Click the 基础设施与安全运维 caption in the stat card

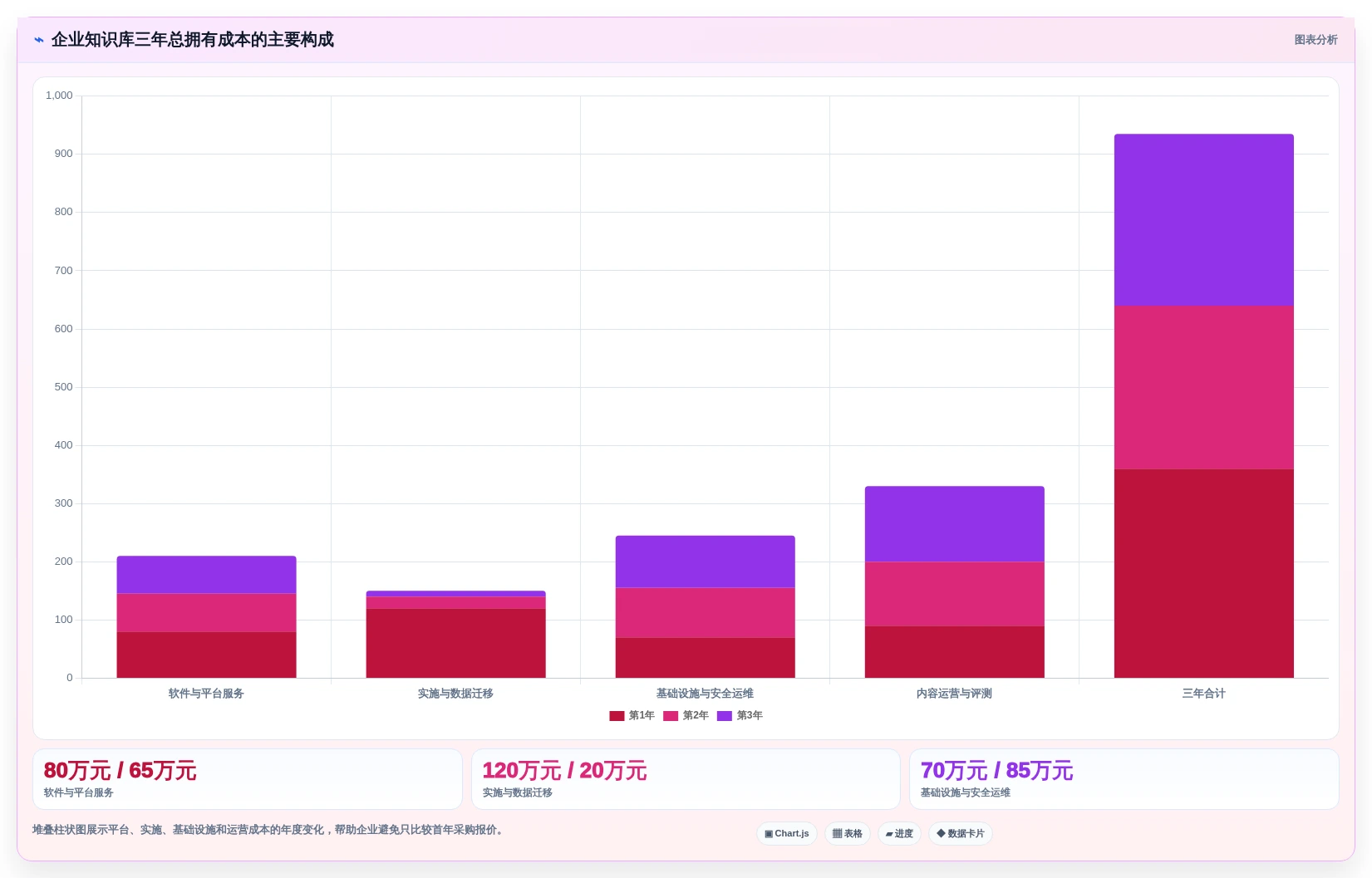[x=965, y=793]
